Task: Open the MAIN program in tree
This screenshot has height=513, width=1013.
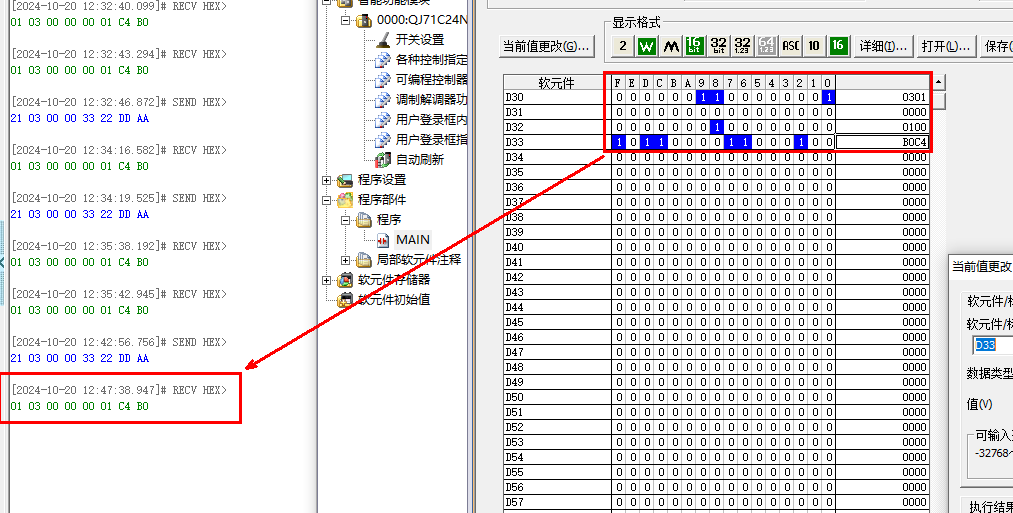Action: 412,240
